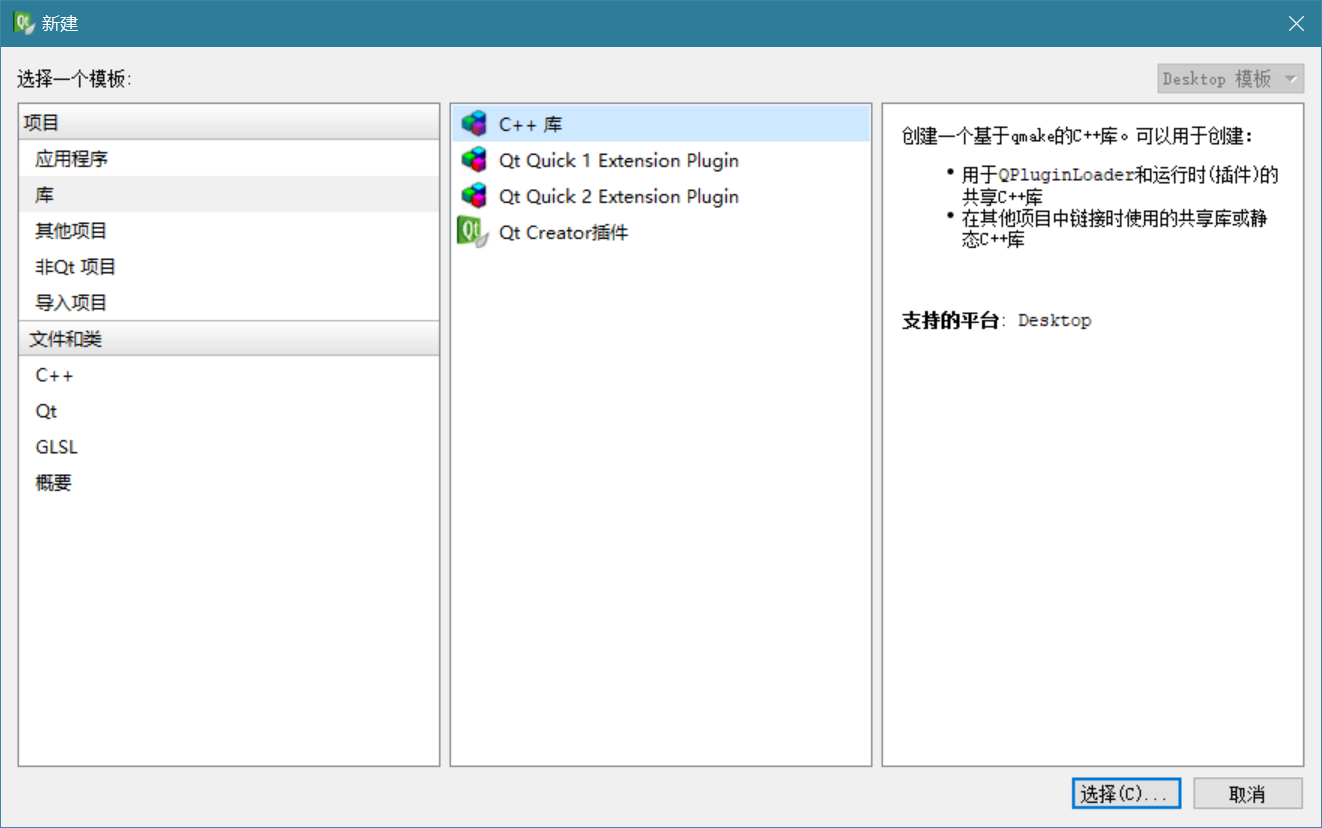Click the Qt Quick 2 Extension Plugin icon
This screenshot has width=1322, height=828.
click(x=474, y=196)
